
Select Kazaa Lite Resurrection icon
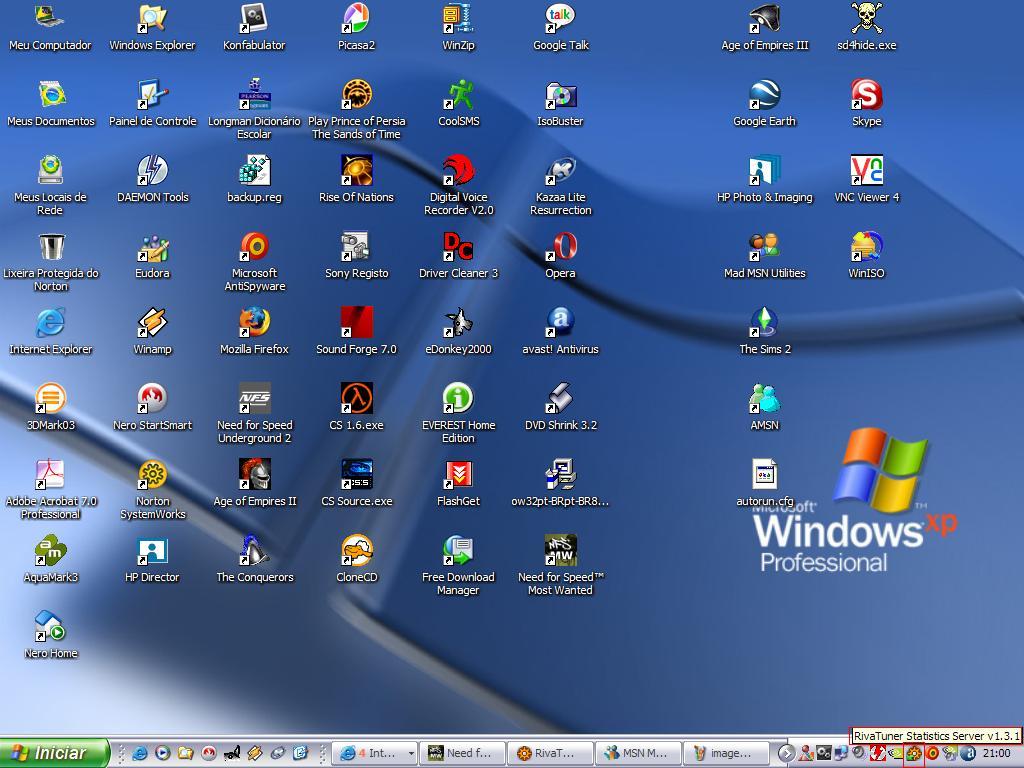tap(560, 170)
